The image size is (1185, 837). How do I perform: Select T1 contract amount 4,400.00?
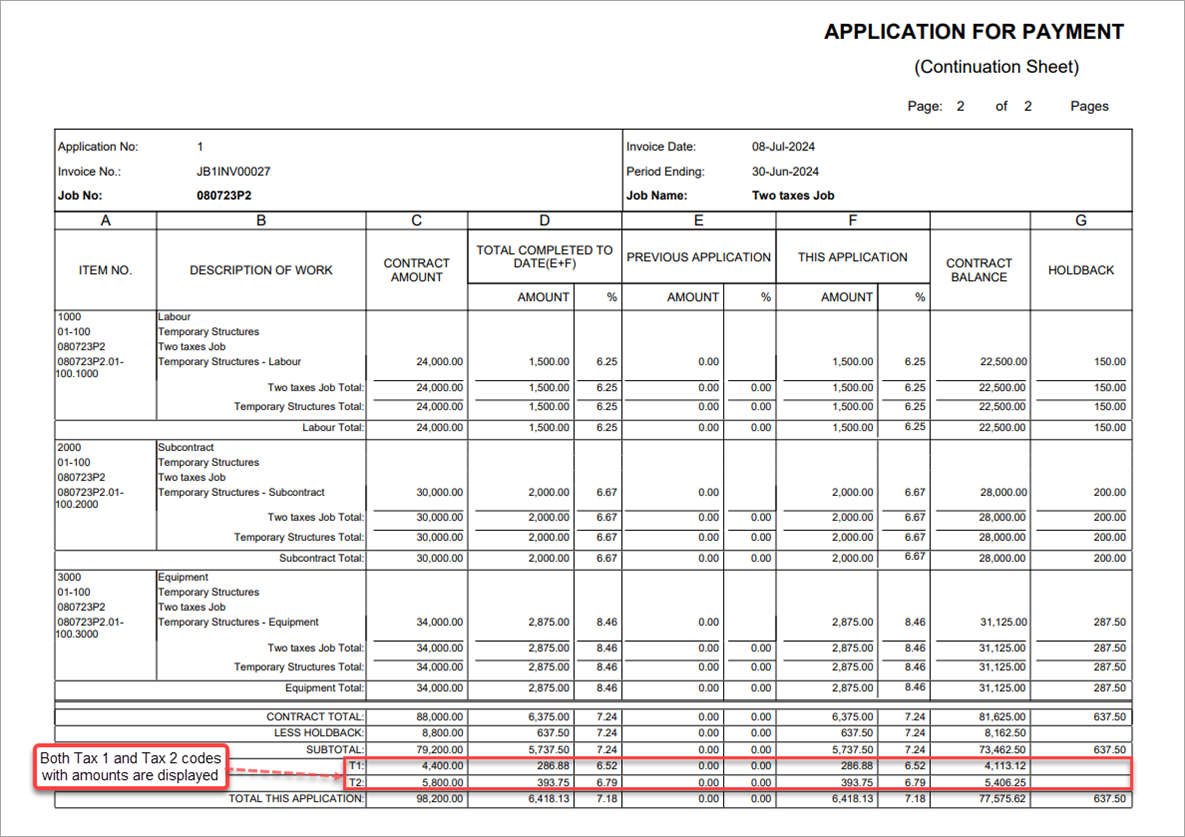point(442,766)
